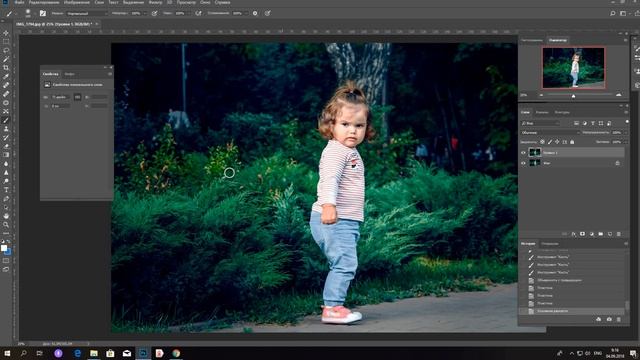Select the Lasso tool

[x=6, y=50]
